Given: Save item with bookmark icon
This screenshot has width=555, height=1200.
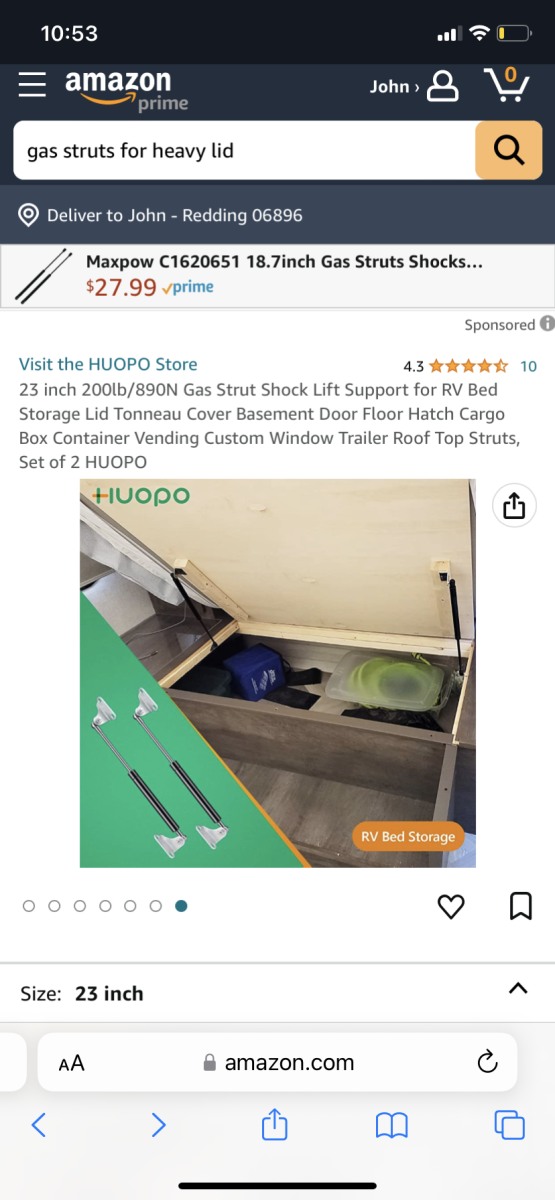Looking at the screenshot, I should pyautogui.click(x=520, y=907).
